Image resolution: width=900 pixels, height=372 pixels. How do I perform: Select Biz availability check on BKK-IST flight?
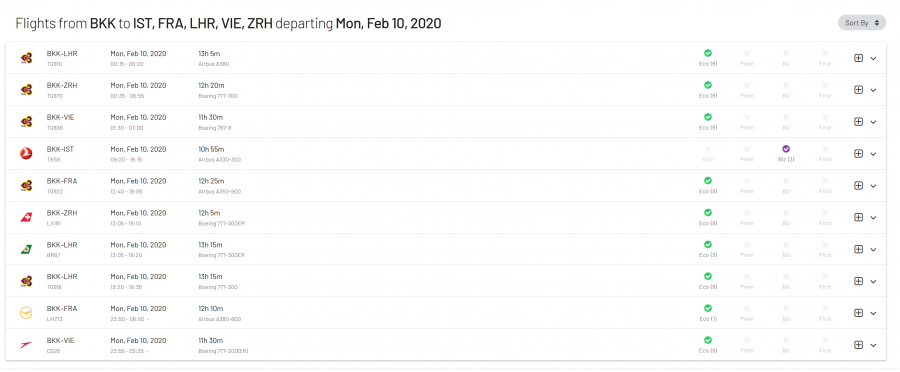[786, 149]
